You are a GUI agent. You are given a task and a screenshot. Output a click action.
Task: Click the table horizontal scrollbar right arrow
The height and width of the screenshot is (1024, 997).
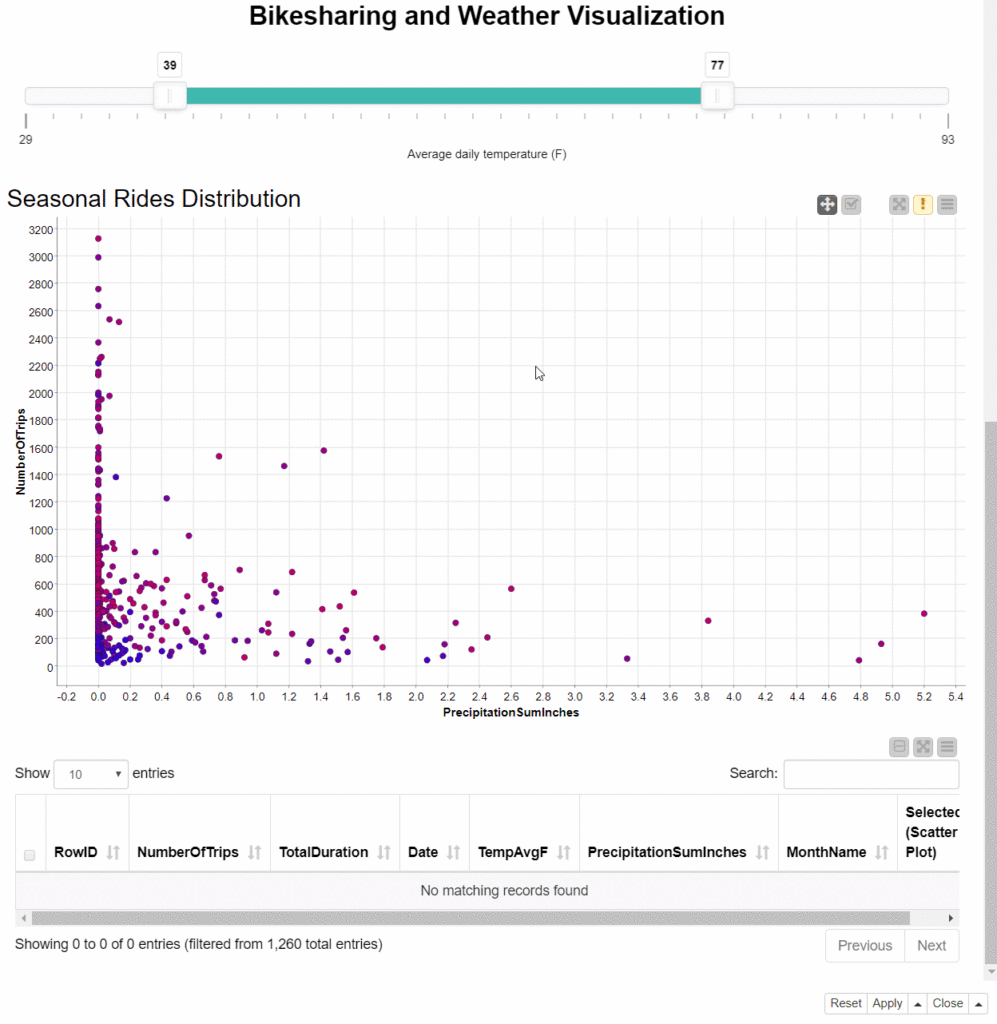(x=951, y=918)
